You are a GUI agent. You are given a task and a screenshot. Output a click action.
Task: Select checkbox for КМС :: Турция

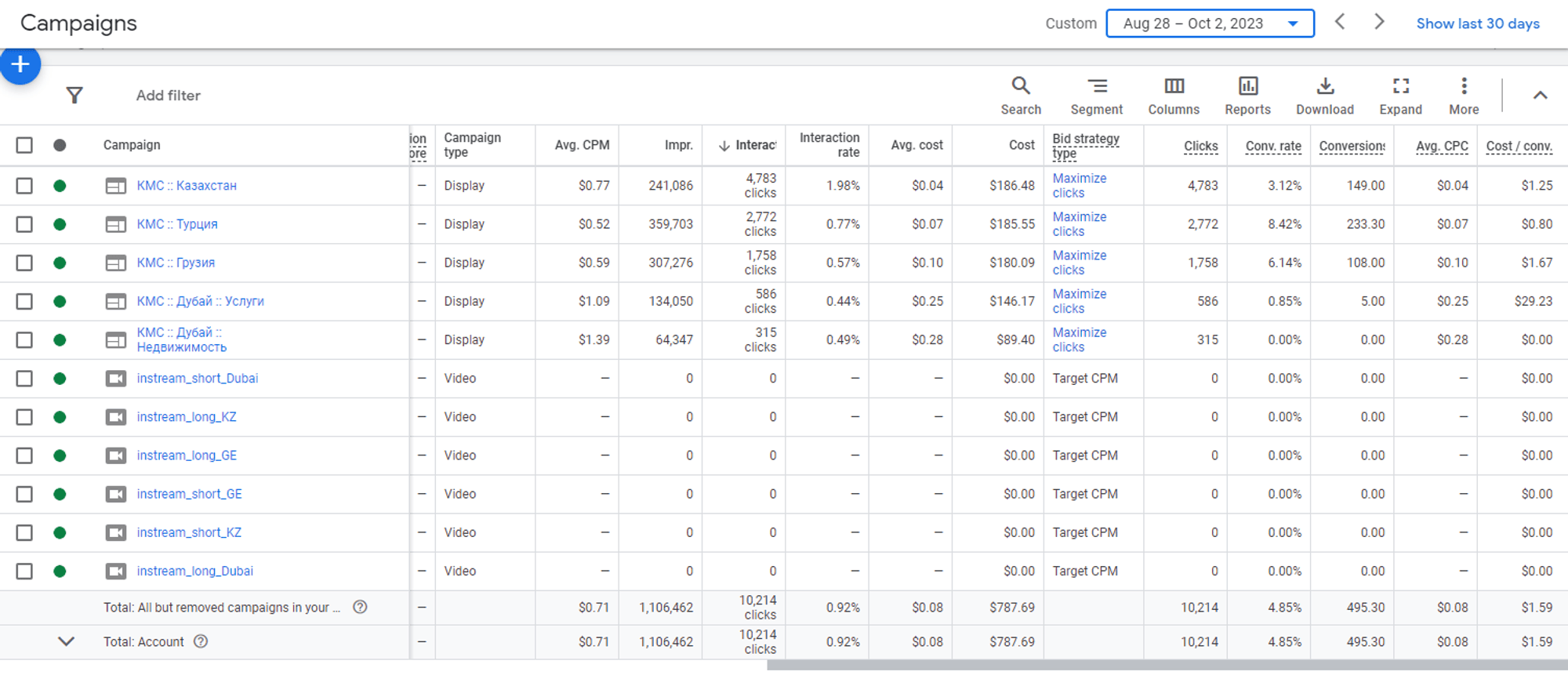[24, 224]
